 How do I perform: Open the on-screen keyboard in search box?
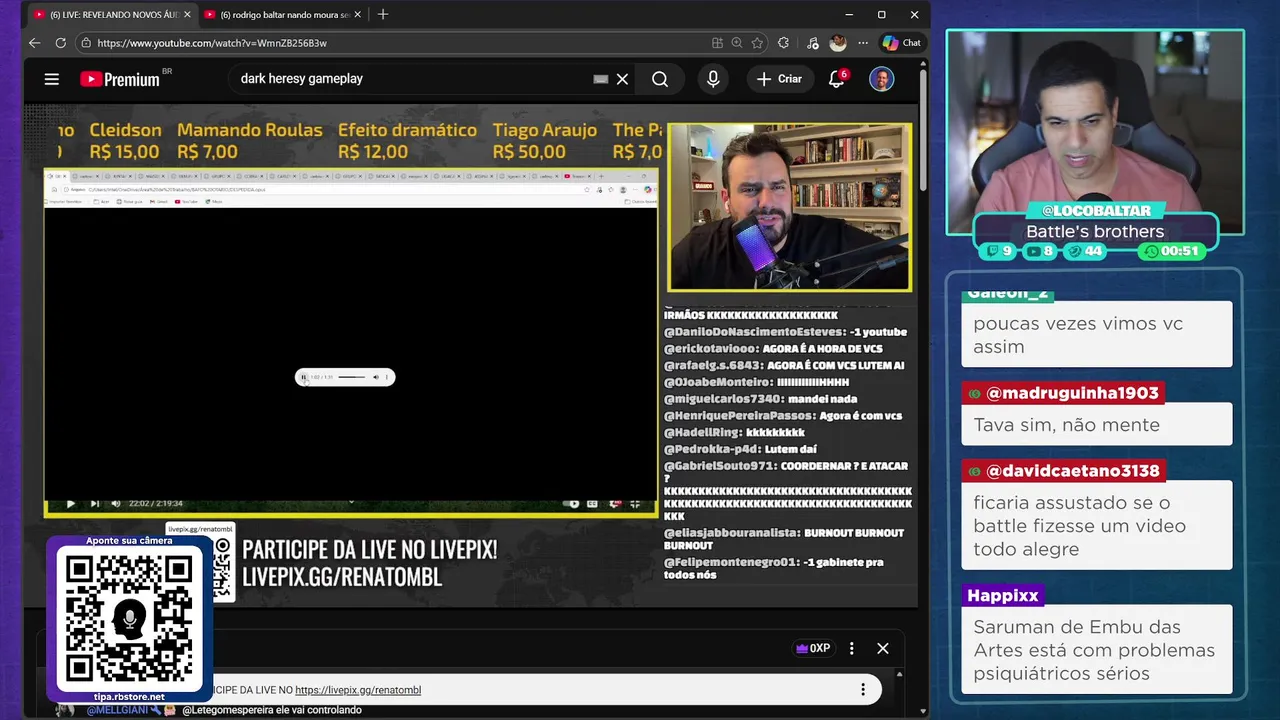click(x=601, y=79)
